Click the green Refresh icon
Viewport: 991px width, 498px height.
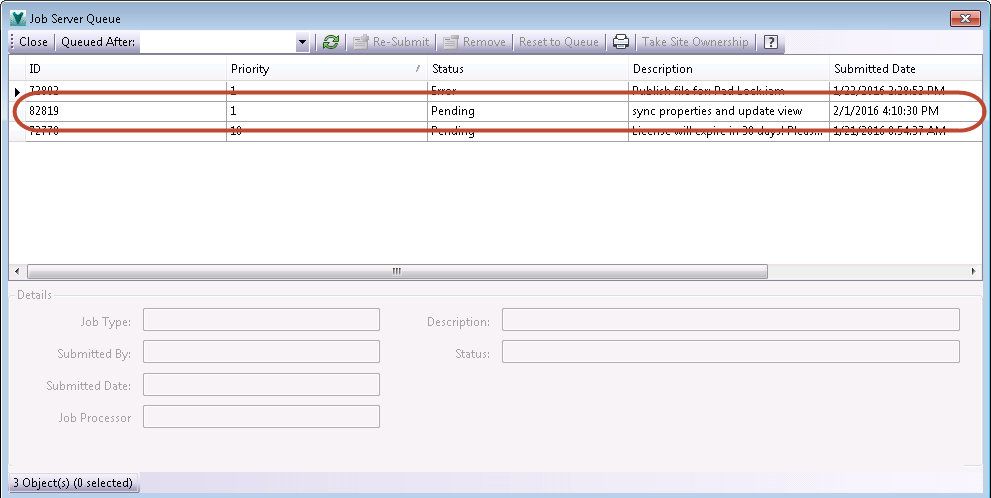coord(331,42)
